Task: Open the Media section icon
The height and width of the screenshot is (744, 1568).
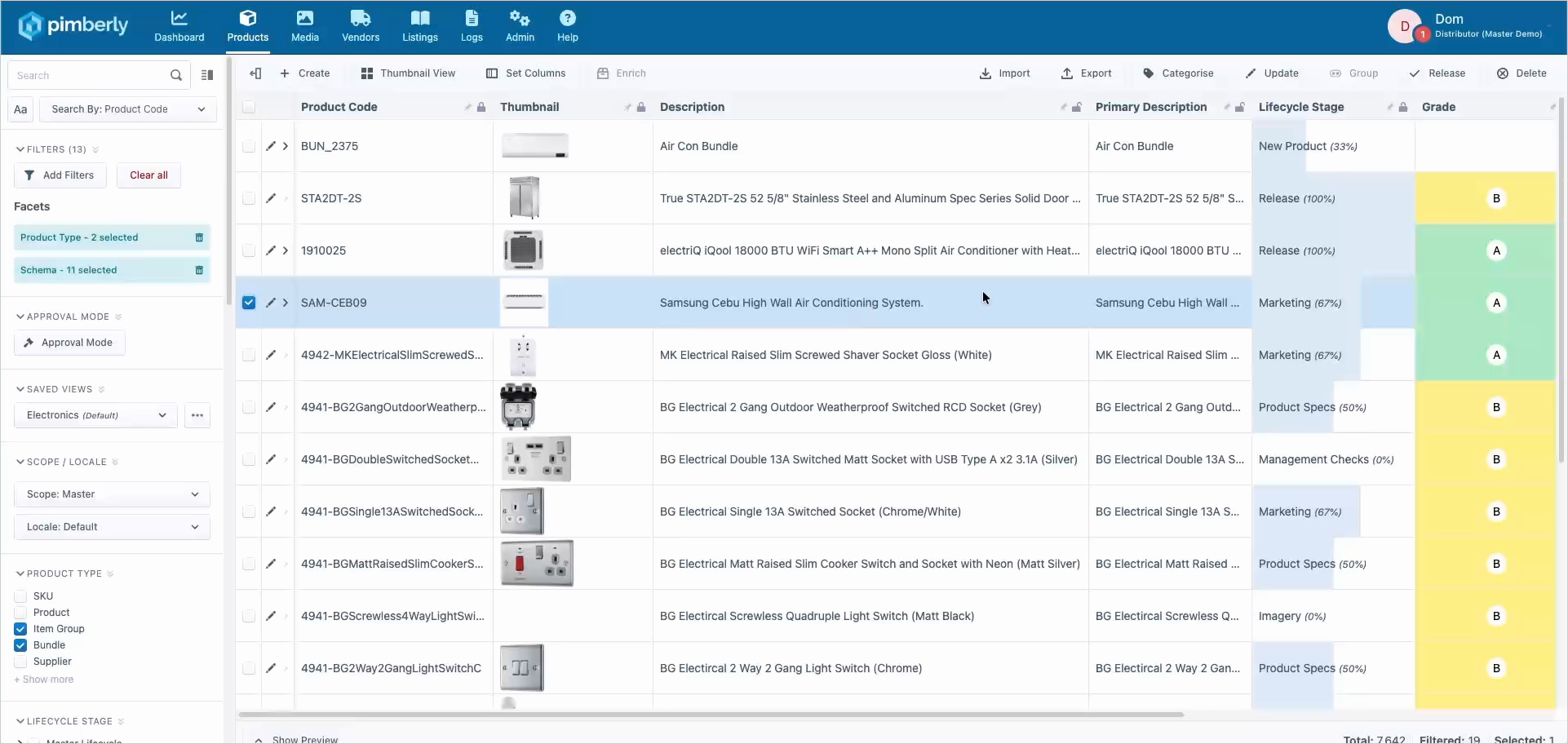Action: click(x=304, y=18)
